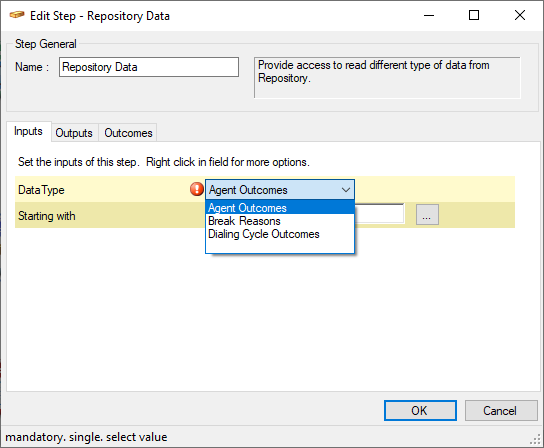This screenshot has height=448, width=544.
Task: Open the ellipsis browse button
Action: click(427, 215)
